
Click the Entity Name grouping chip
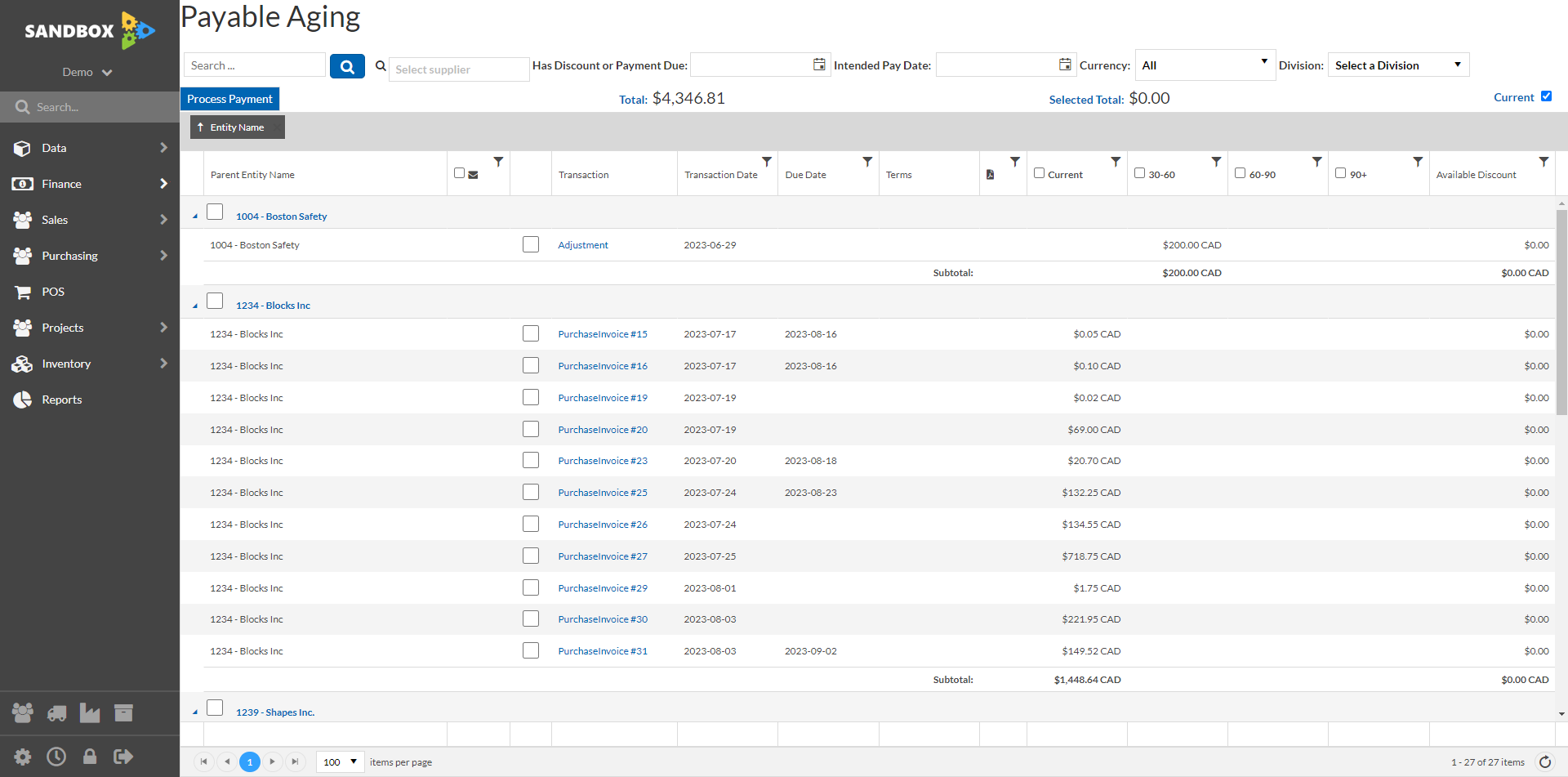click(x=238, y=127)
